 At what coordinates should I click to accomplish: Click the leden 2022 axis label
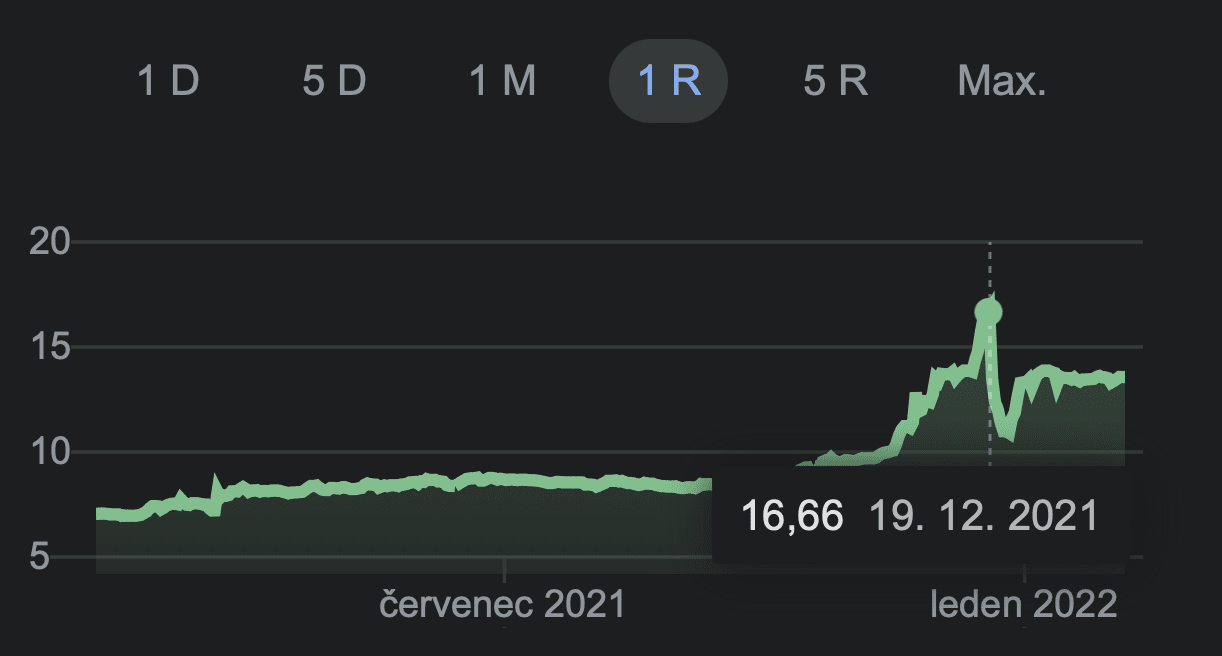[1023, 605]
